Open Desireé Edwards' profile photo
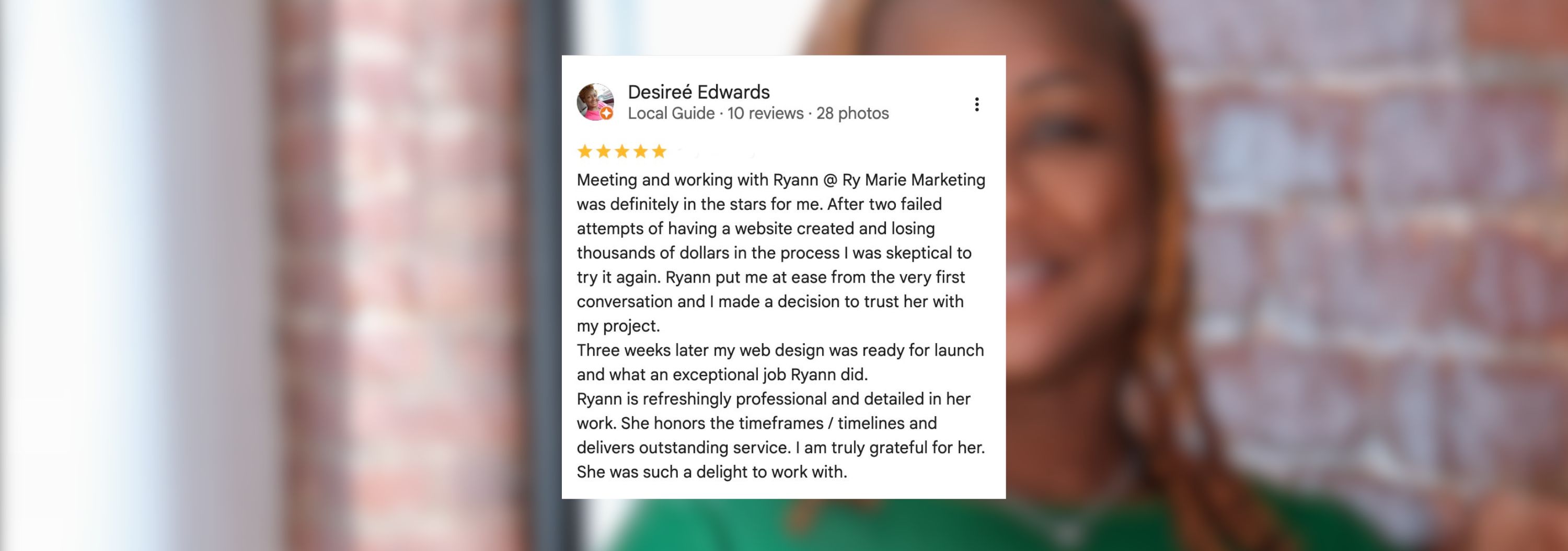Viewport: 1568px width, 551px height. pos(593,101)
